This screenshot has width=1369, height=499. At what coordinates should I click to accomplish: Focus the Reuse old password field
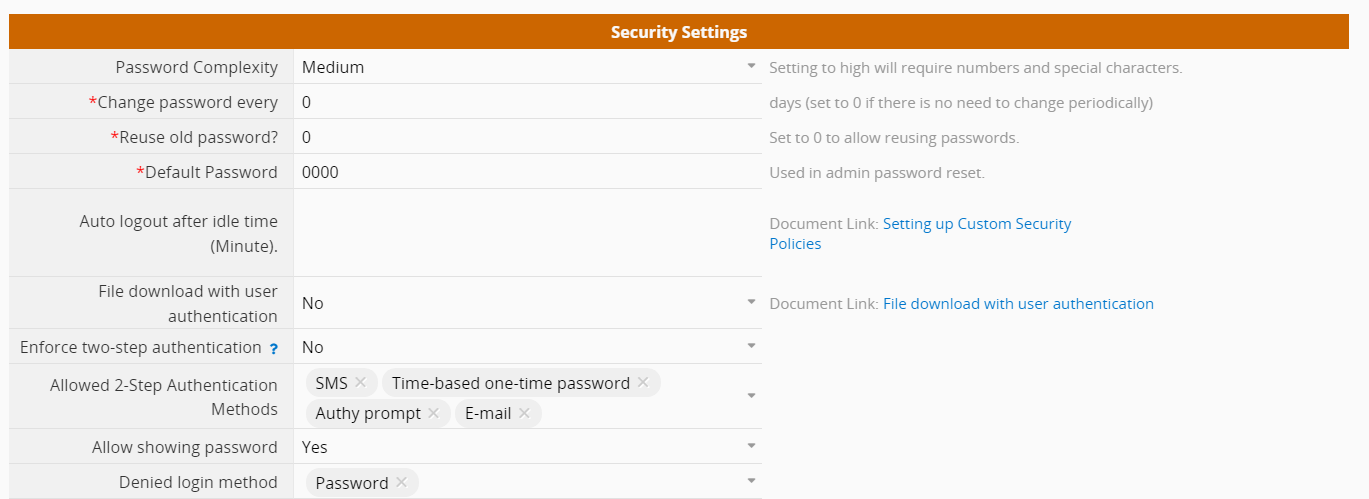(x=527, y=137)
